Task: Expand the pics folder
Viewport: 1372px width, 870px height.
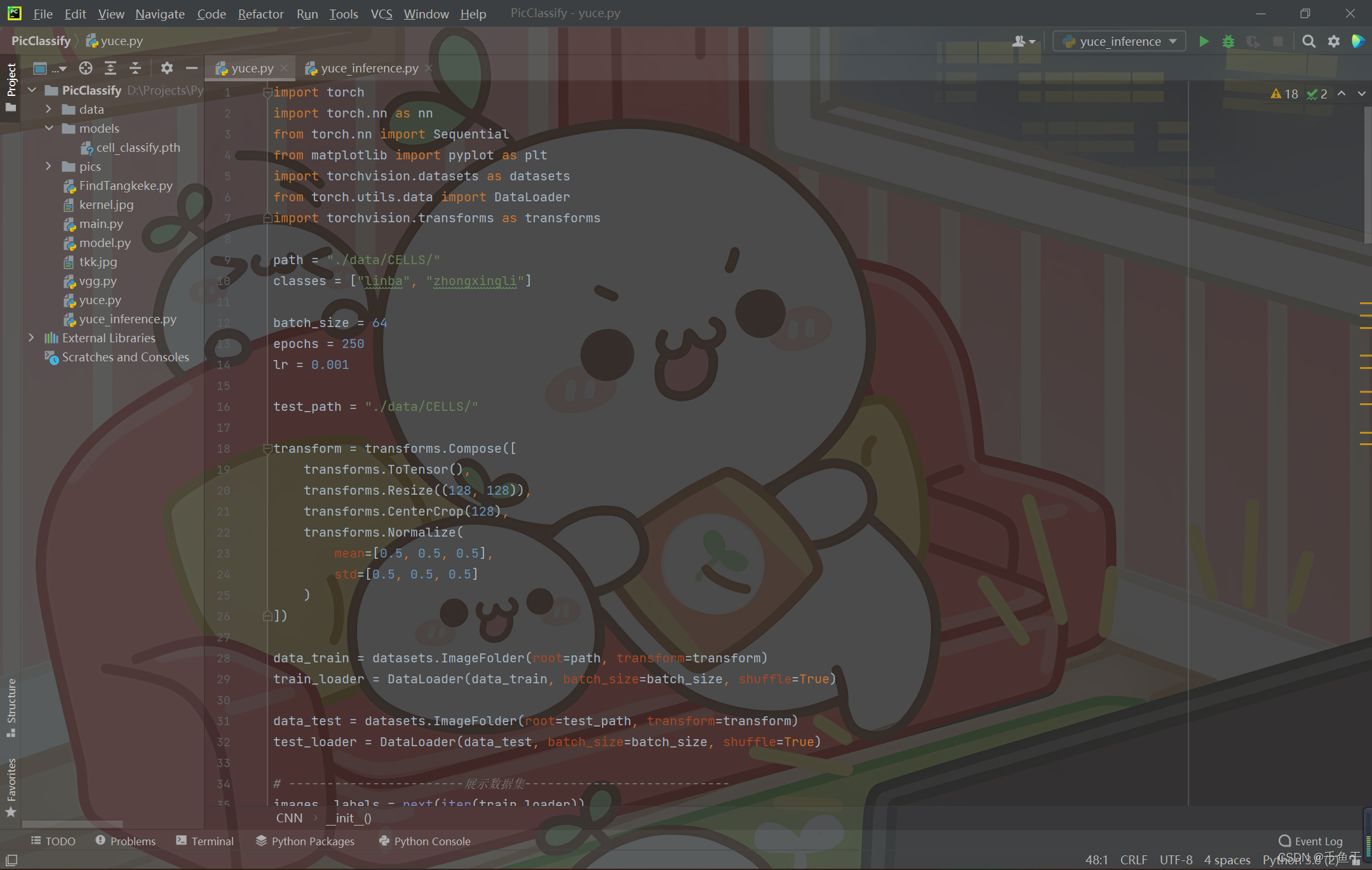Action: (48, 166)
